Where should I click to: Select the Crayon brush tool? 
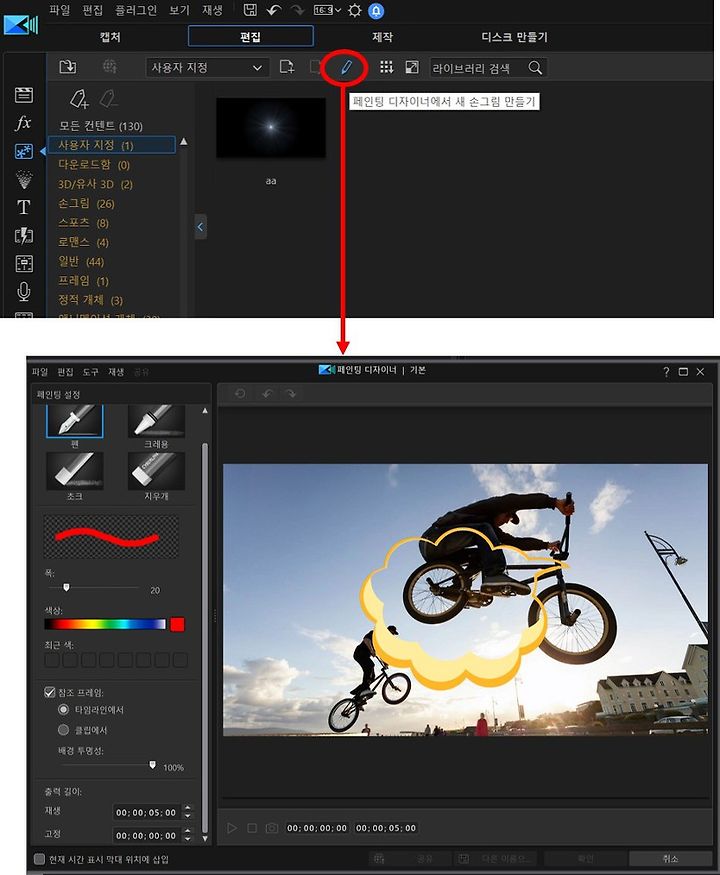click(156, 422)
